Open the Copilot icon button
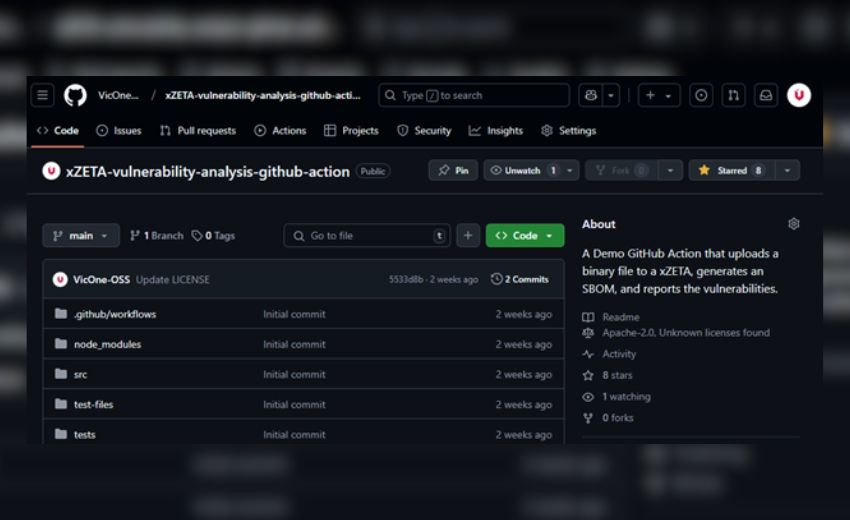The height and width of the screenshot is (520, 850). tap(591, 95)
